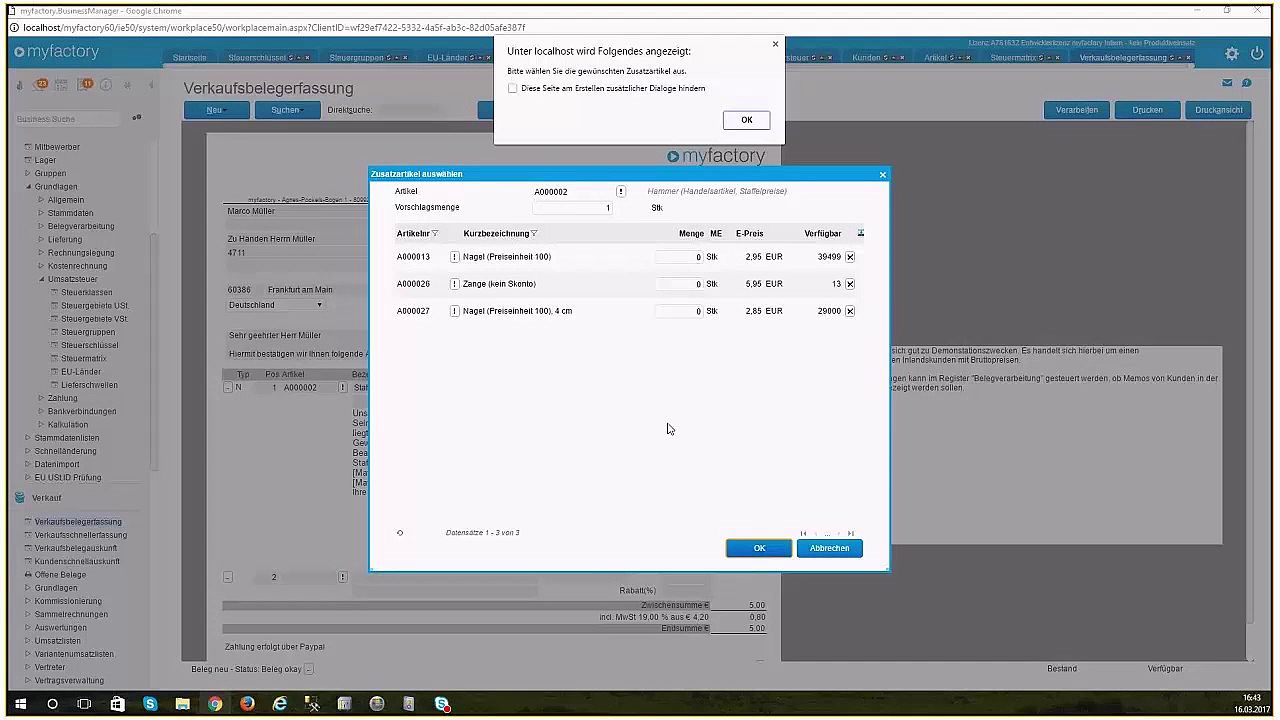Close the Zusatzartikel auswählen dialog
The height and width of the screenshot is (720, 1280).
coord(882,175)
